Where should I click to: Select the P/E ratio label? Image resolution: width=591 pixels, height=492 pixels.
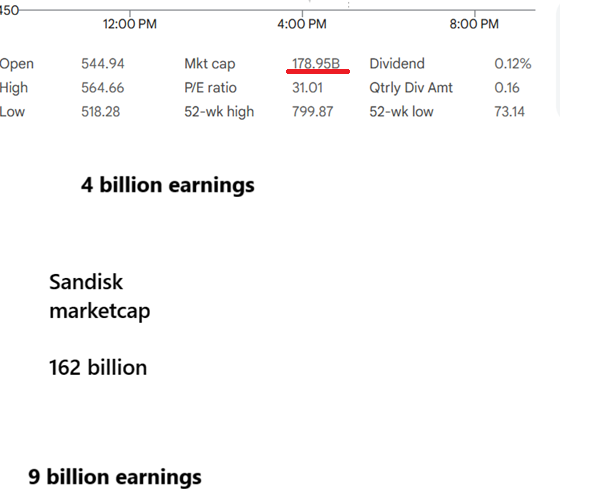pyautogui.click(x=210, y=88)
